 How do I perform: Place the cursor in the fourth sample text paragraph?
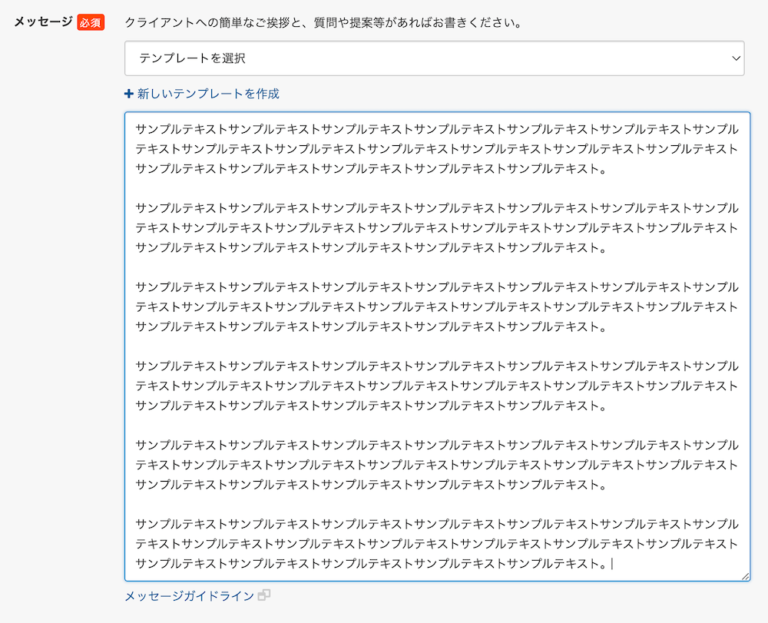(437, 386)
